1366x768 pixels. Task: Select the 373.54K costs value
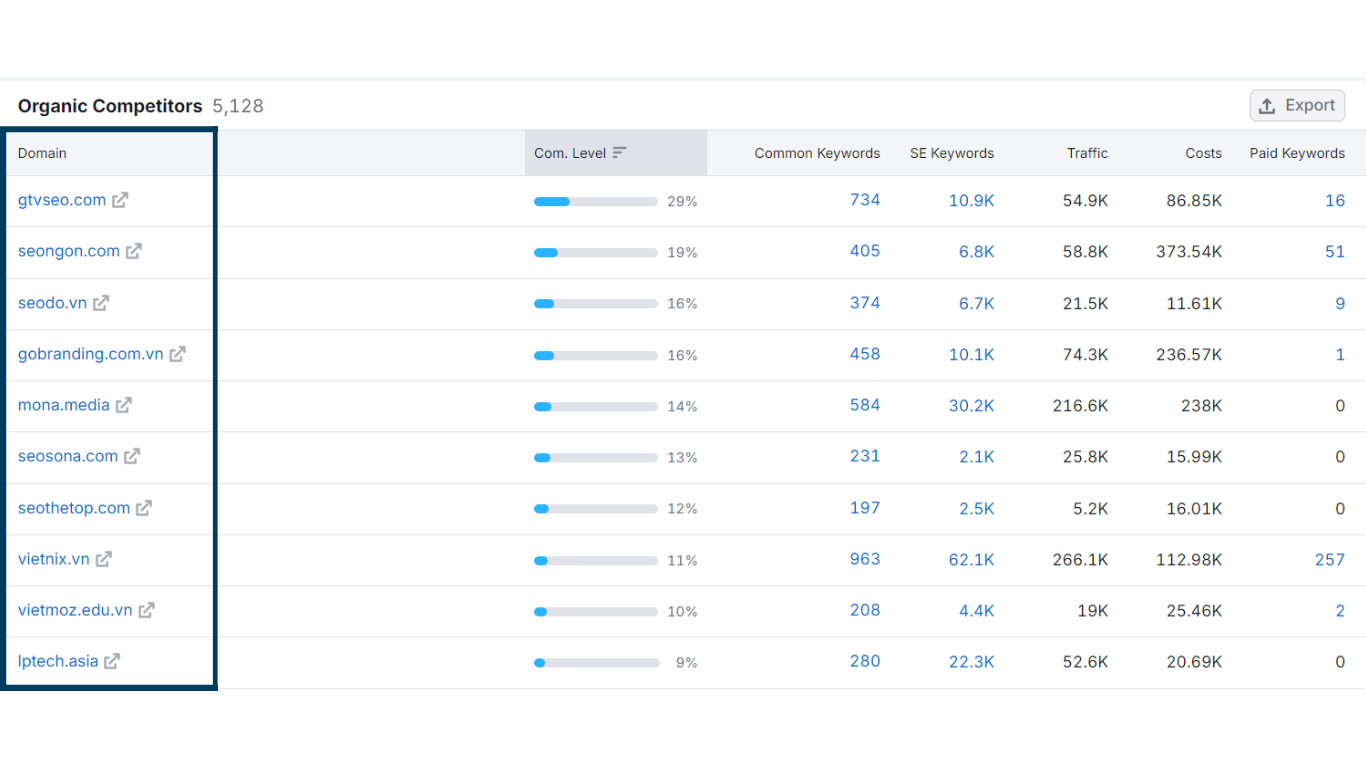[x=1189, y=251]
